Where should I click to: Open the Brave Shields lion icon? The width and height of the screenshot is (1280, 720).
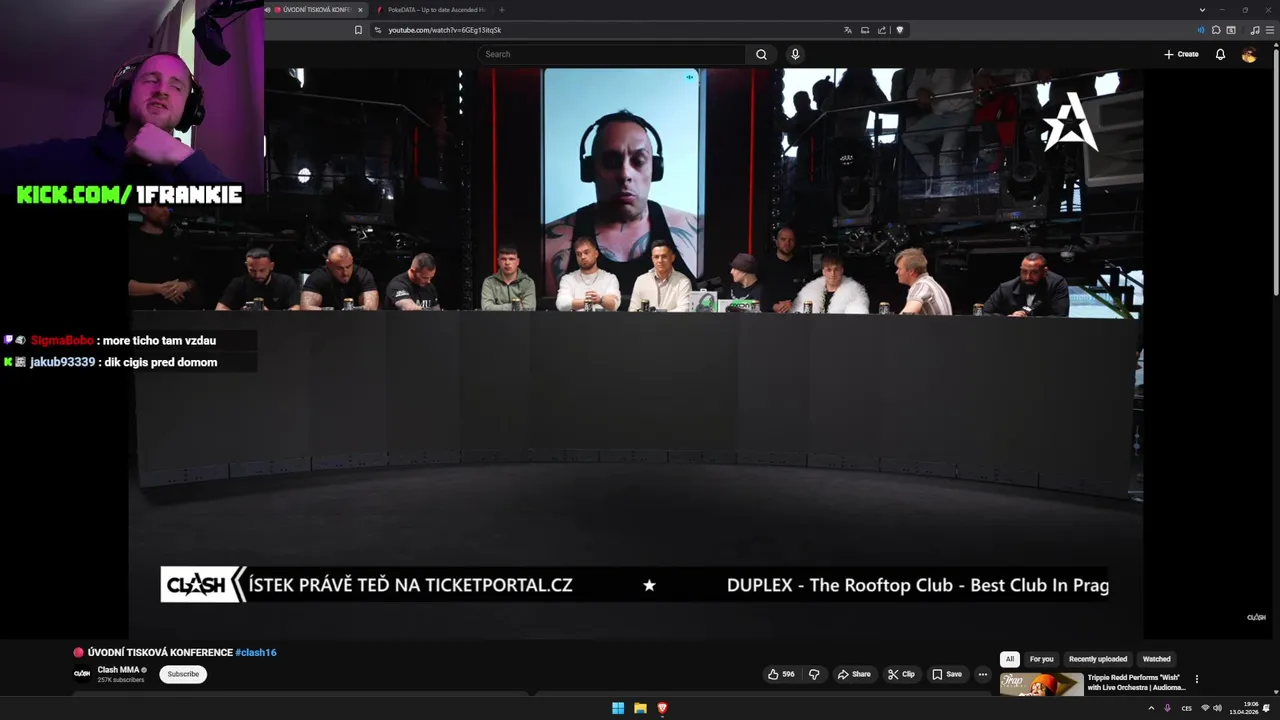point(900,30)
